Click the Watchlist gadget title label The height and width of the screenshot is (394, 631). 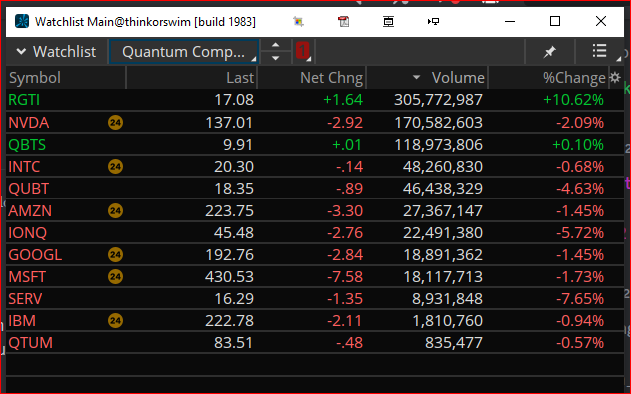pos(64,52)
